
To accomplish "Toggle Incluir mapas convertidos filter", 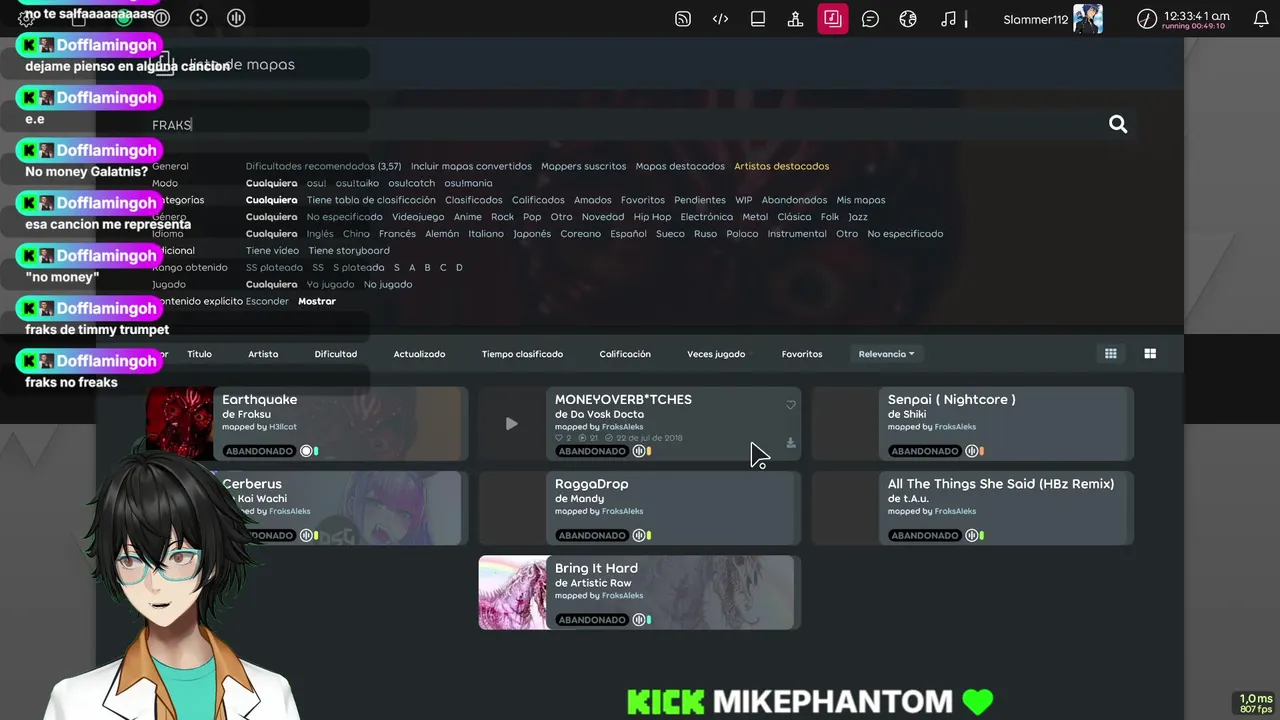I will point(471,166).
